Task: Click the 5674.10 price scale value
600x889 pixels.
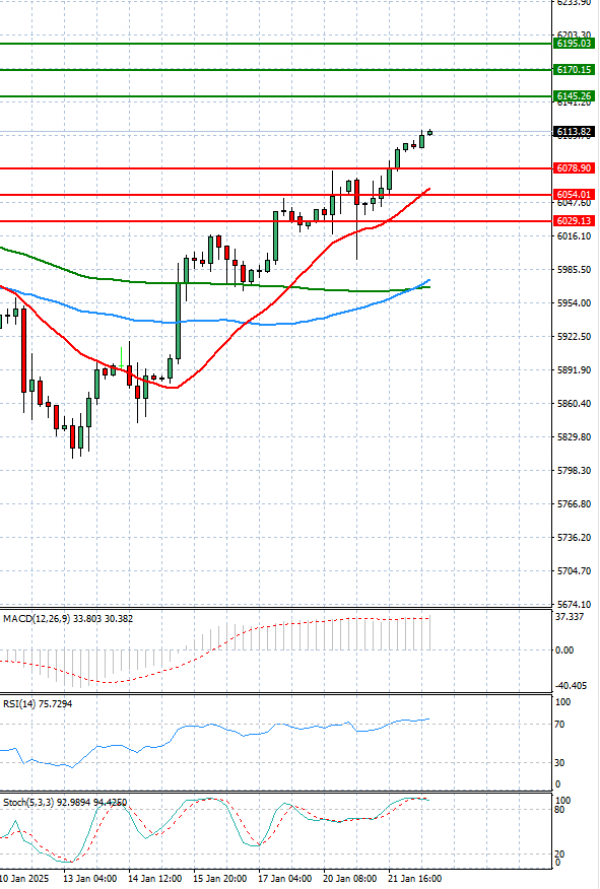Action: tap(574, 604)
